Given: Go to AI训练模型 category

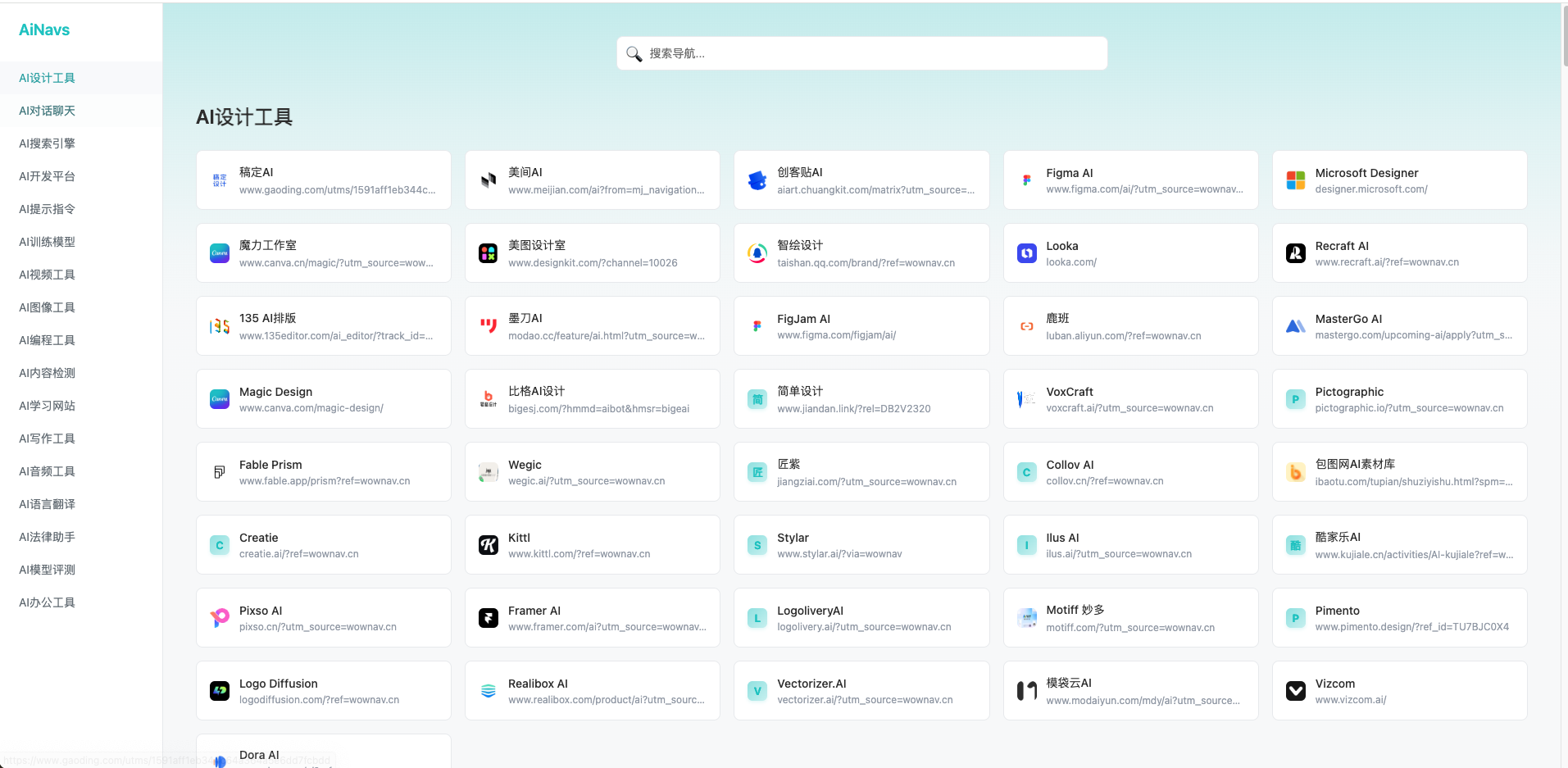Looking at the screenshot, I should pos(81,242).
